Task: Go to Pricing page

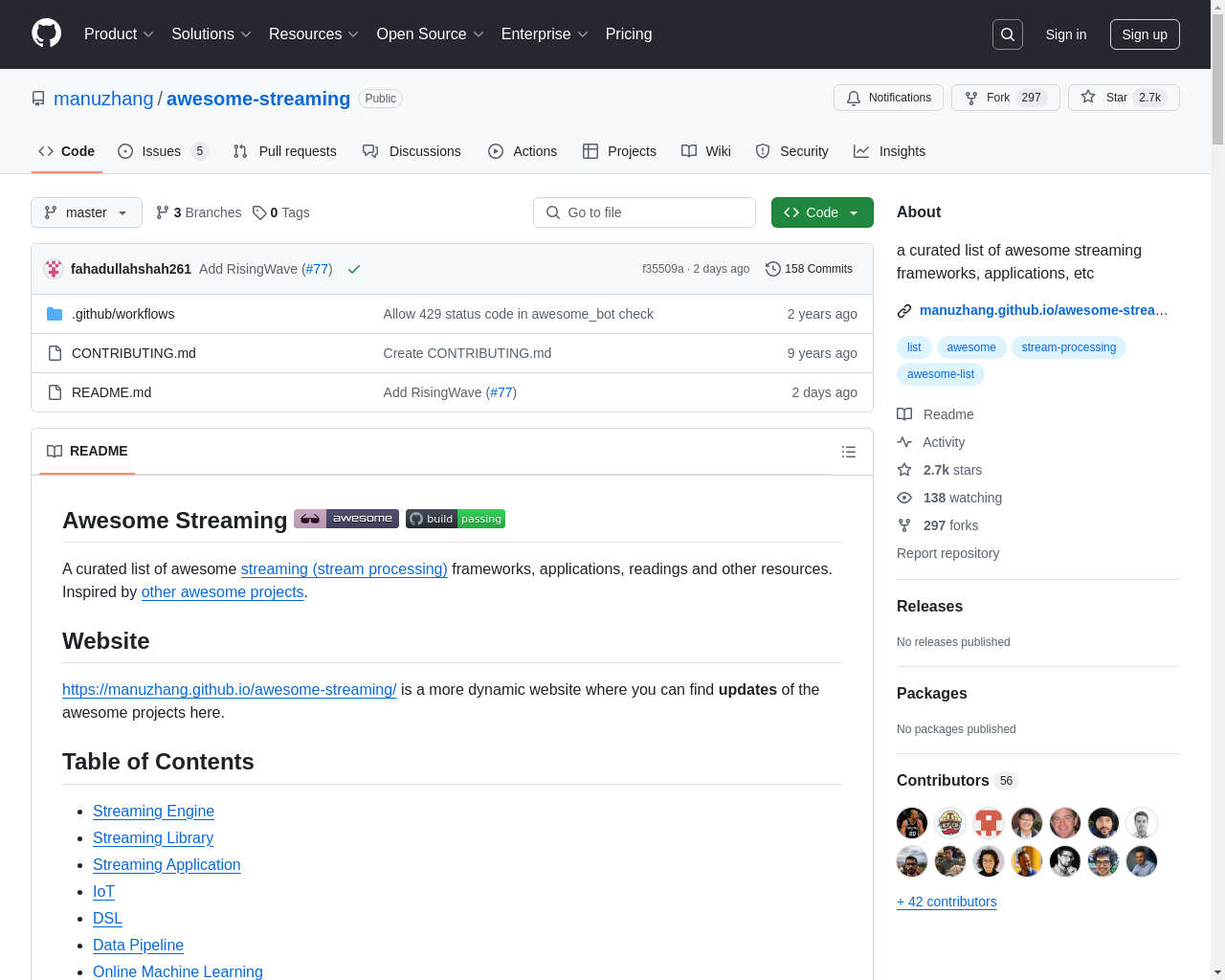Action: click(629, 34)
